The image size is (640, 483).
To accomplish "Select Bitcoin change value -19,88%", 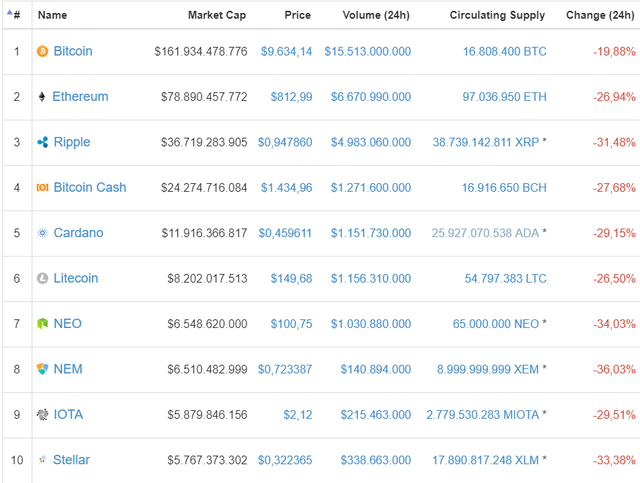I will click(x=614, y=51).
